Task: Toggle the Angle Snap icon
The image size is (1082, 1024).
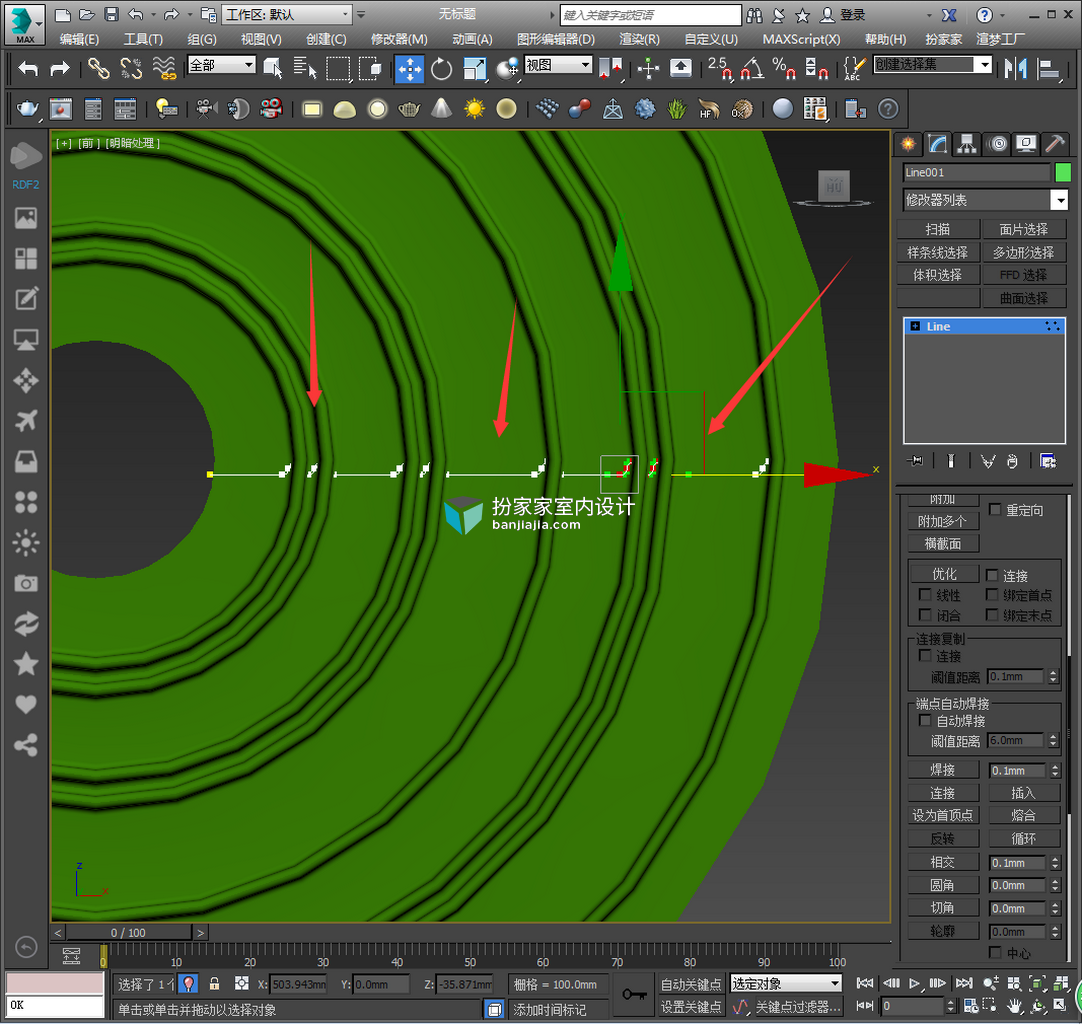Action: pyautogui.click(x=751, y=68)
